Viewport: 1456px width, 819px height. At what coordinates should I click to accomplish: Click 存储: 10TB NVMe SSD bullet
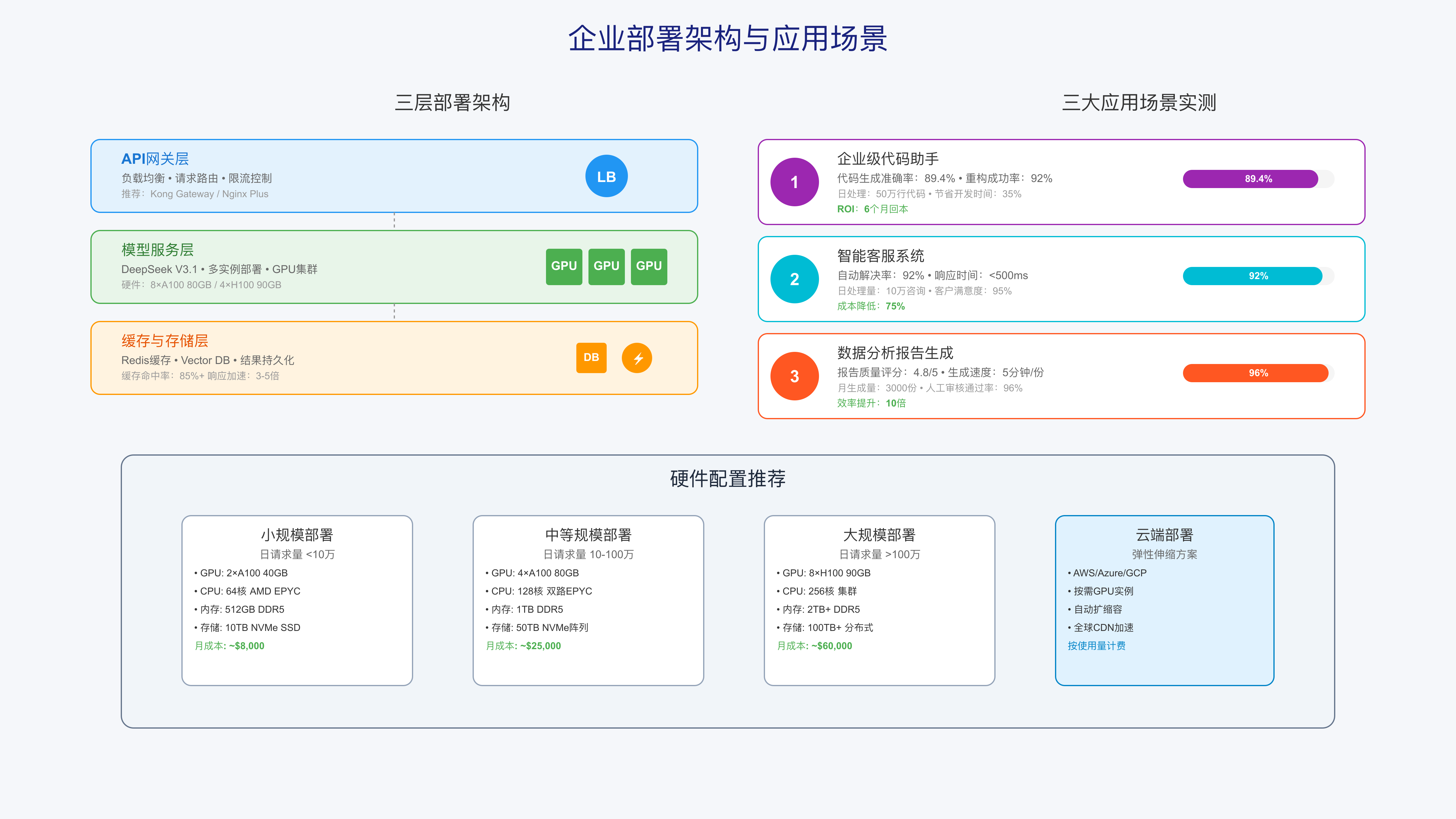[x=248, y=628]
